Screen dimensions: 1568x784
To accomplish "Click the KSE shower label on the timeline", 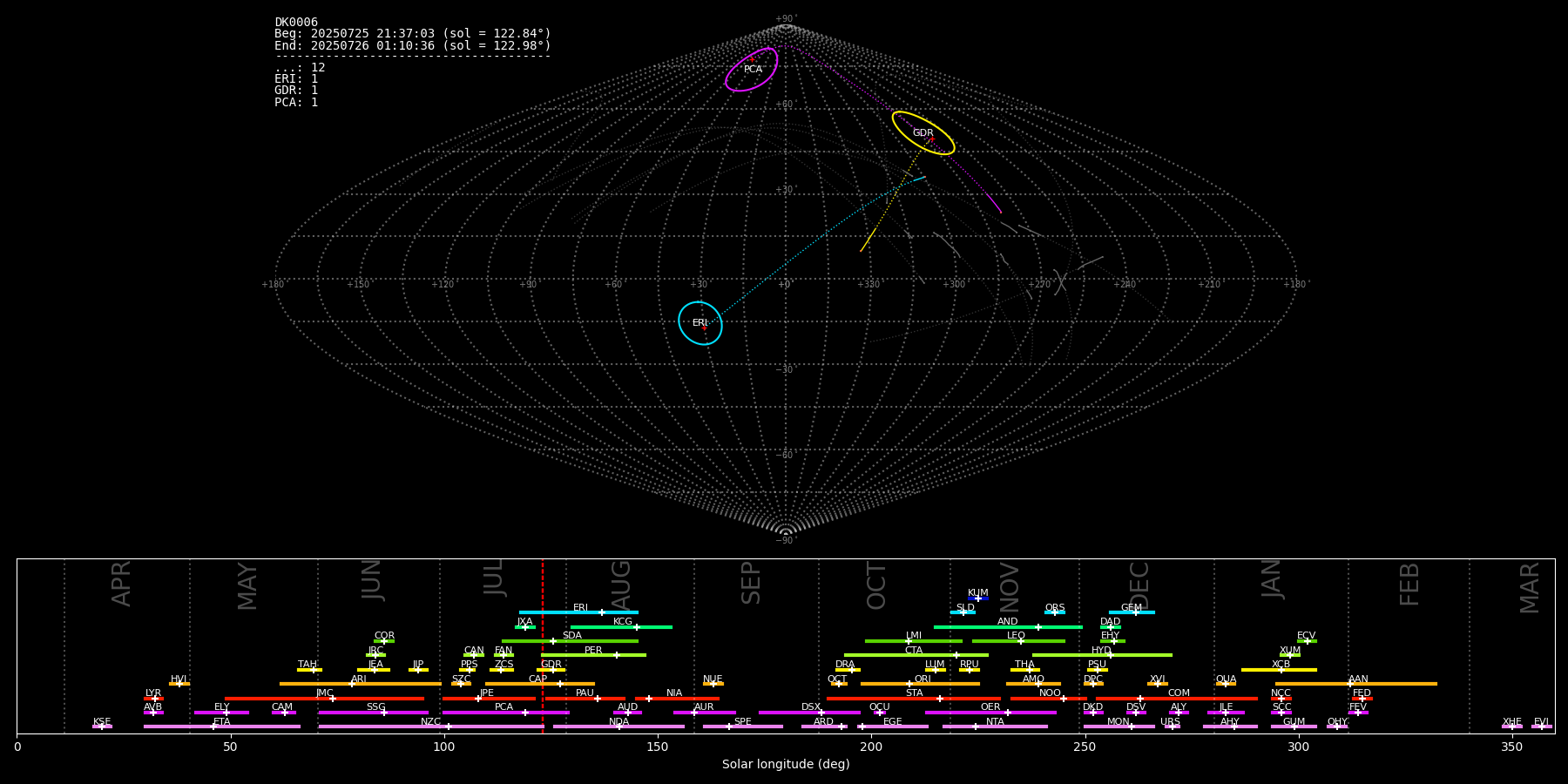I will point(102,722).
